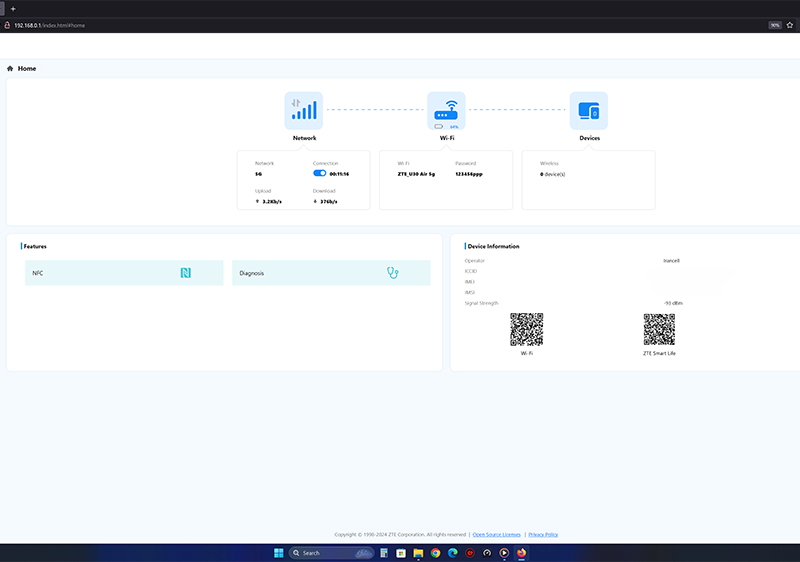800x562 pixels.
Task: Click the taskbar Search box
Action: [x=332, y=553]
